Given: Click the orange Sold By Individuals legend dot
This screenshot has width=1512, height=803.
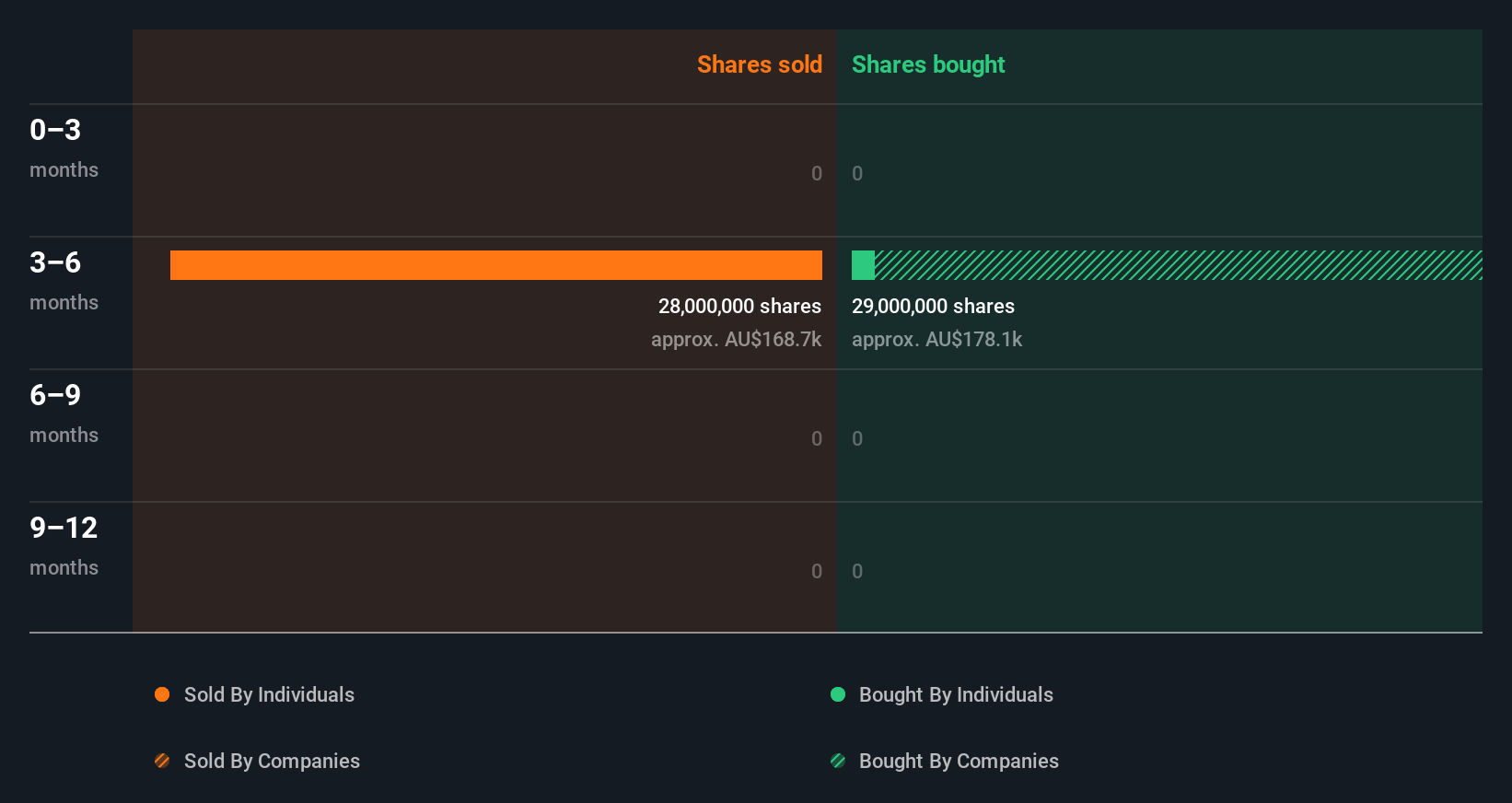Looking at the screenshot, I should tap(162, 694).
